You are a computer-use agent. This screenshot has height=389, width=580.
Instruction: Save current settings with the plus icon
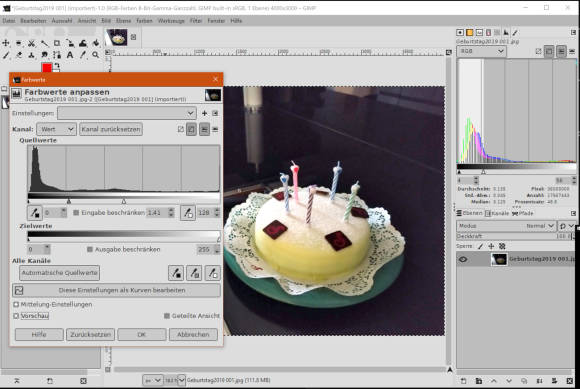(204, 113)
